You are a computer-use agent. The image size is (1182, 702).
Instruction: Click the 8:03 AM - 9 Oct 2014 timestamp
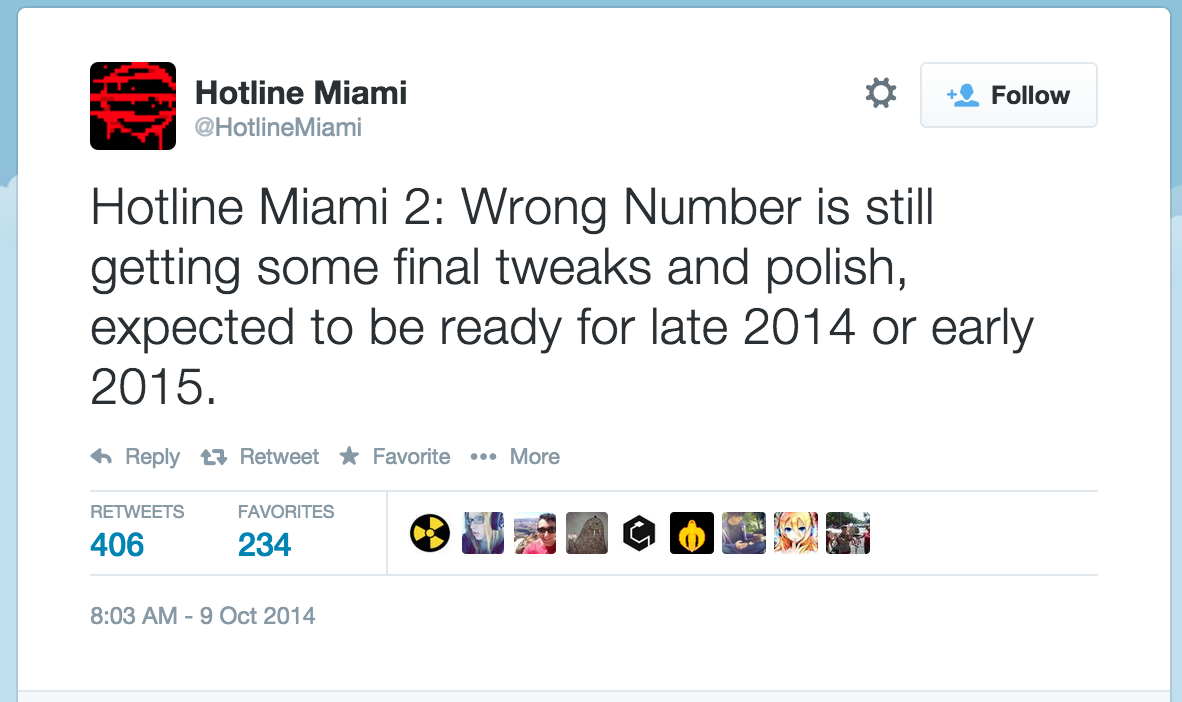coord(203,616)
